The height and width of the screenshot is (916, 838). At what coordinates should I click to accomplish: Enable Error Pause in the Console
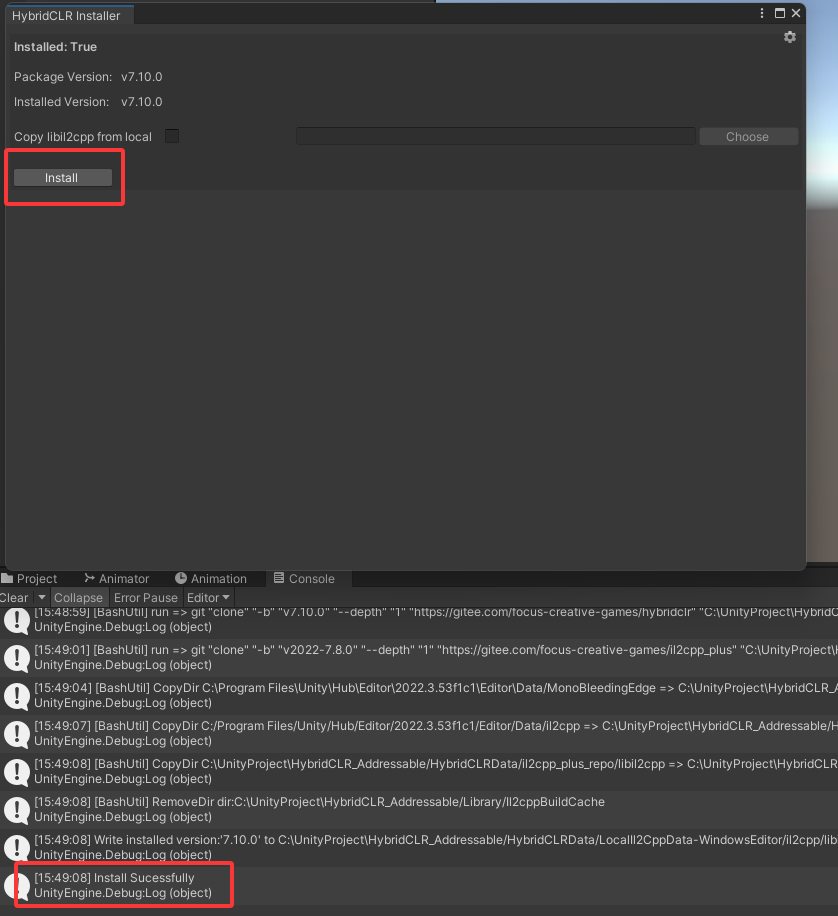tap(145, 597)
